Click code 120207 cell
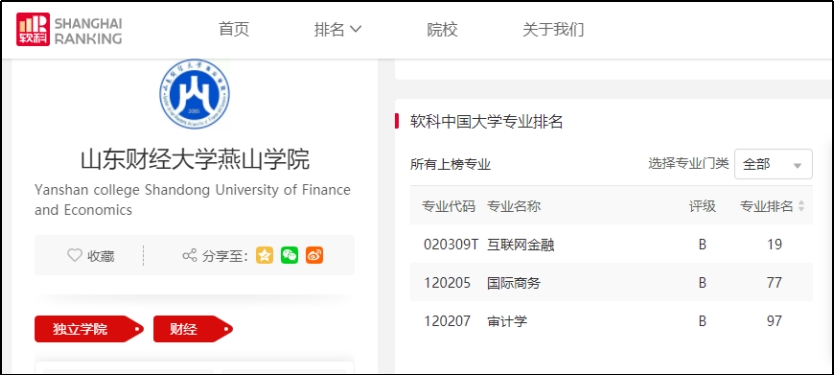Viewport: 834px width, 375px height. pos(447,321)
